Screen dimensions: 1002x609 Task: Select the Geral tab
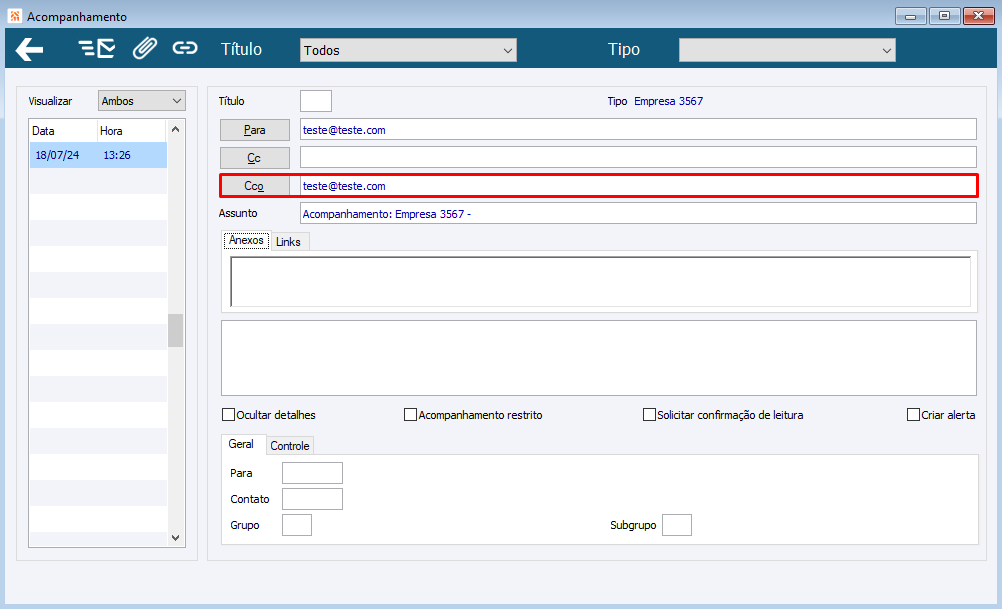(x=241, y=443)
